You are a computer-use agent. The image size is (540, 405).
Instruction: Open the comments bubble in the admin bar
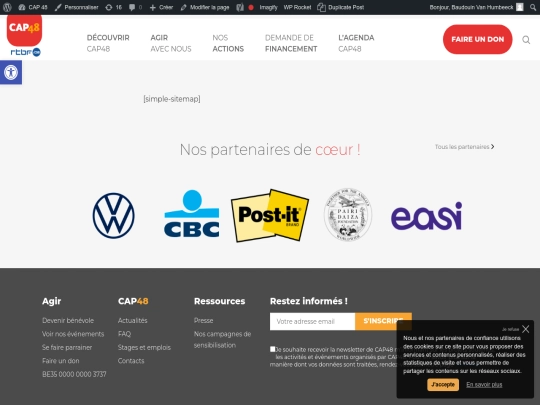[135, 7]
